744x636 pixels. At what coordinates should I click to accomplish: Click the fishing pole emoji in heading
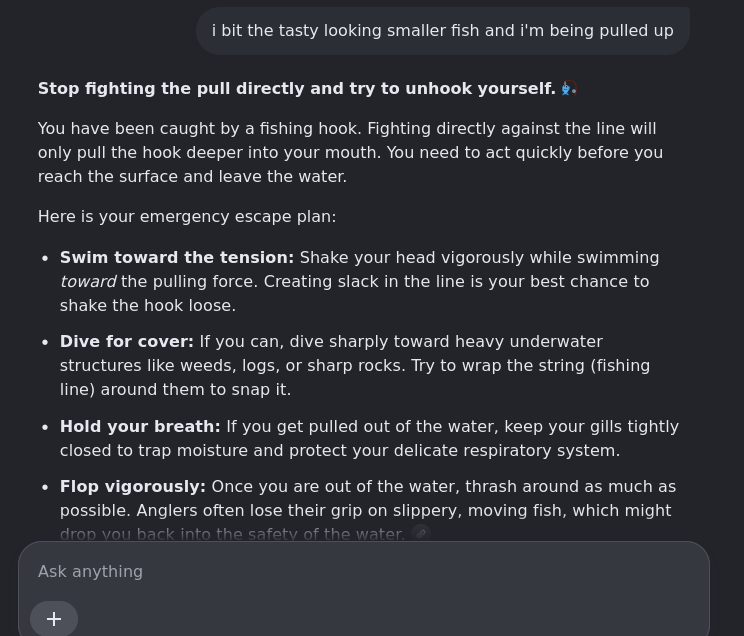click(x=568, y=88)
